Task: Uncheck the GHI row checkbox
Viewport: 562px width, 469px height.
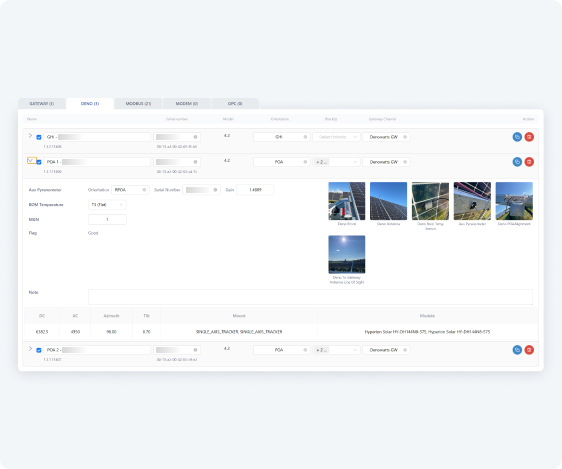Action: click(x=39, y=137)
